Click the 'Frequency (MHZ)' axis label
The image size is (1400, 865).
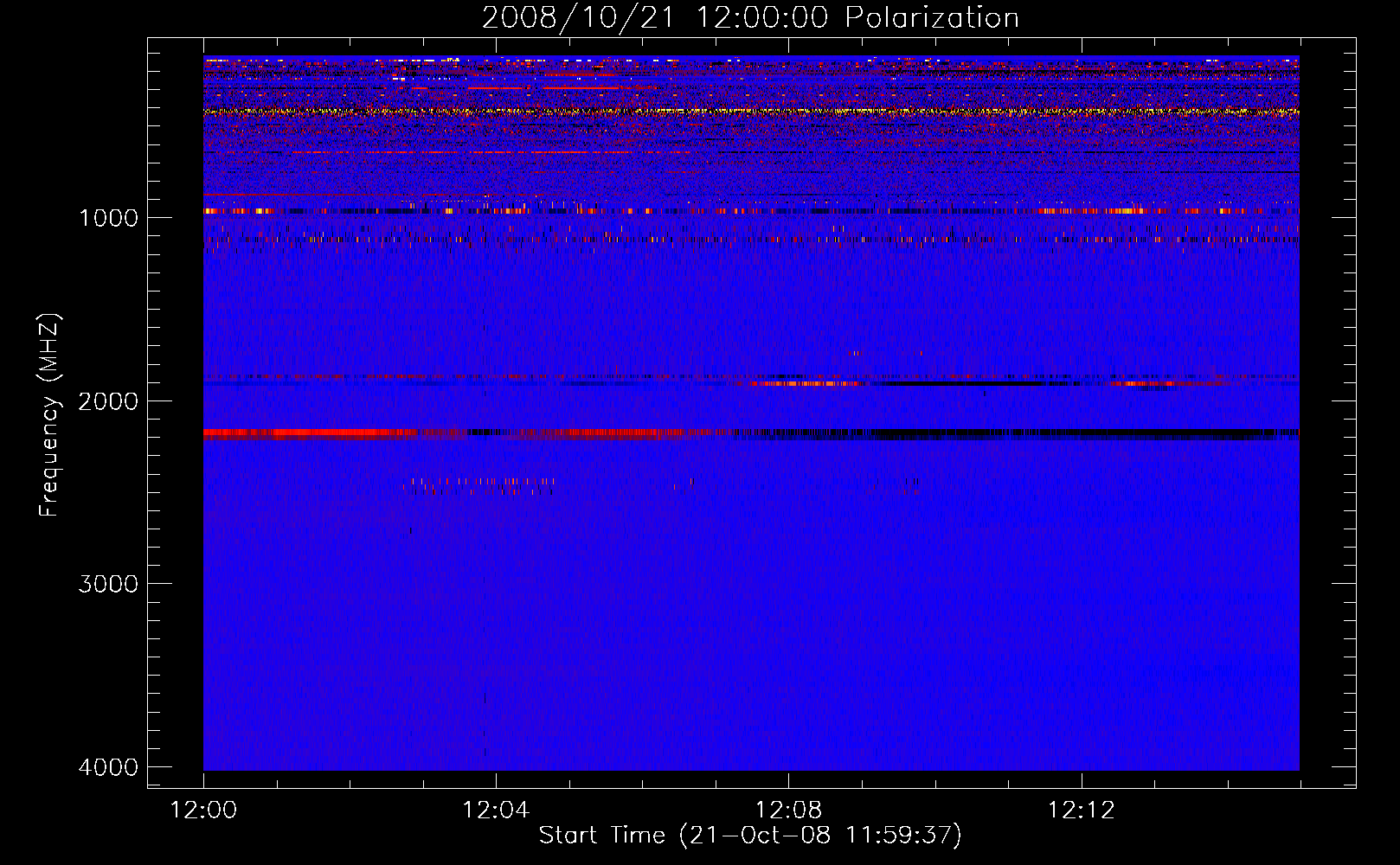click(x=49, y=415)
